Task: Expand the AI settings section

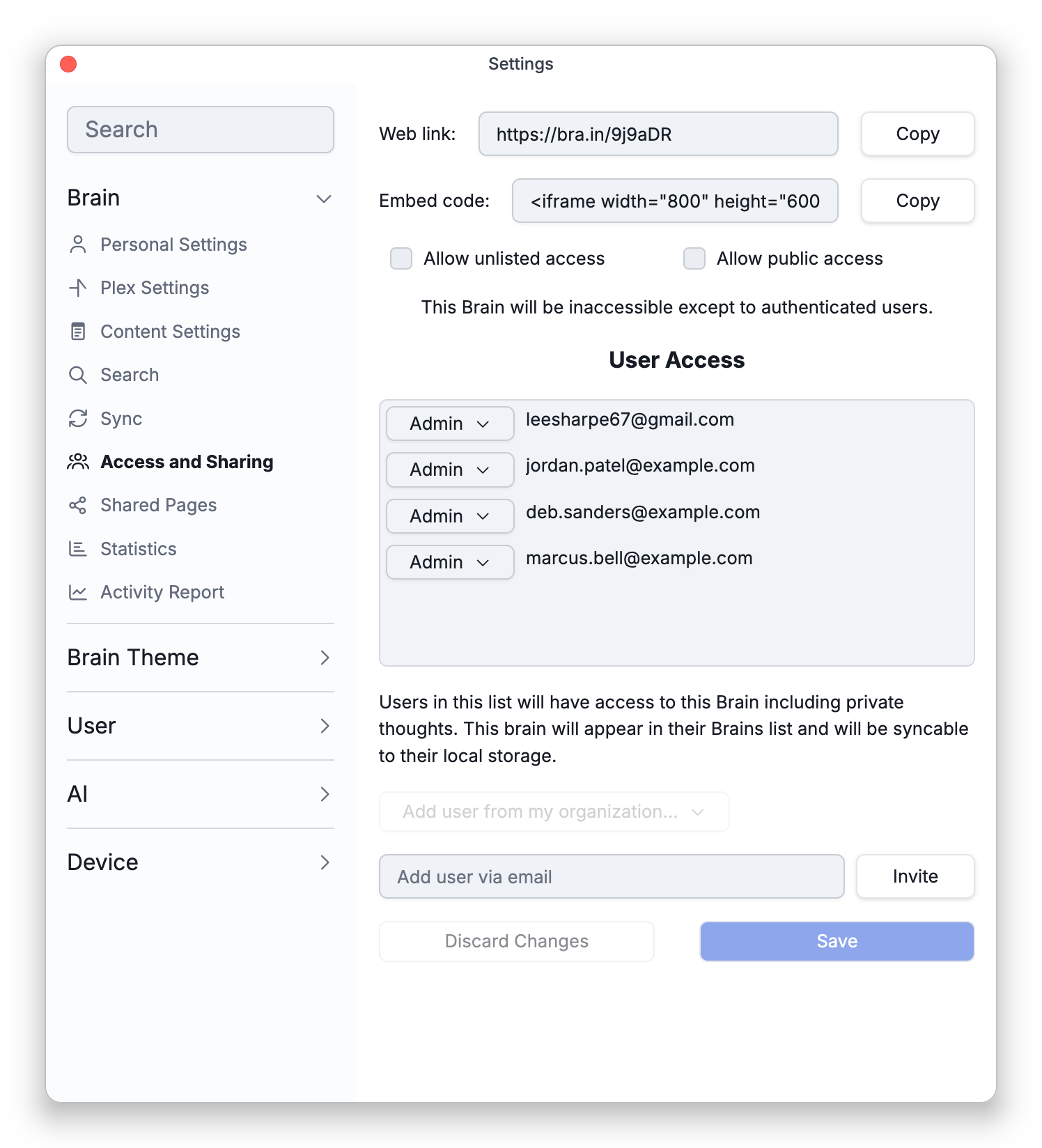Action: 201,794
